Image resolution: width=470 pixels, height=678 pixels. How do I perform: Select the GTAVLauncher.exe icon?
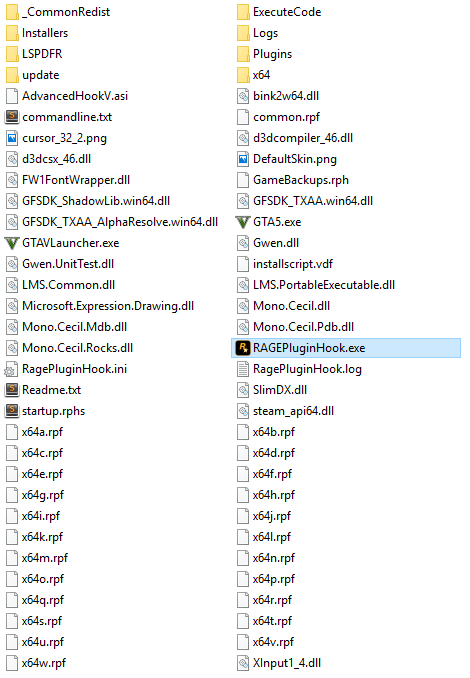(12, 243)
